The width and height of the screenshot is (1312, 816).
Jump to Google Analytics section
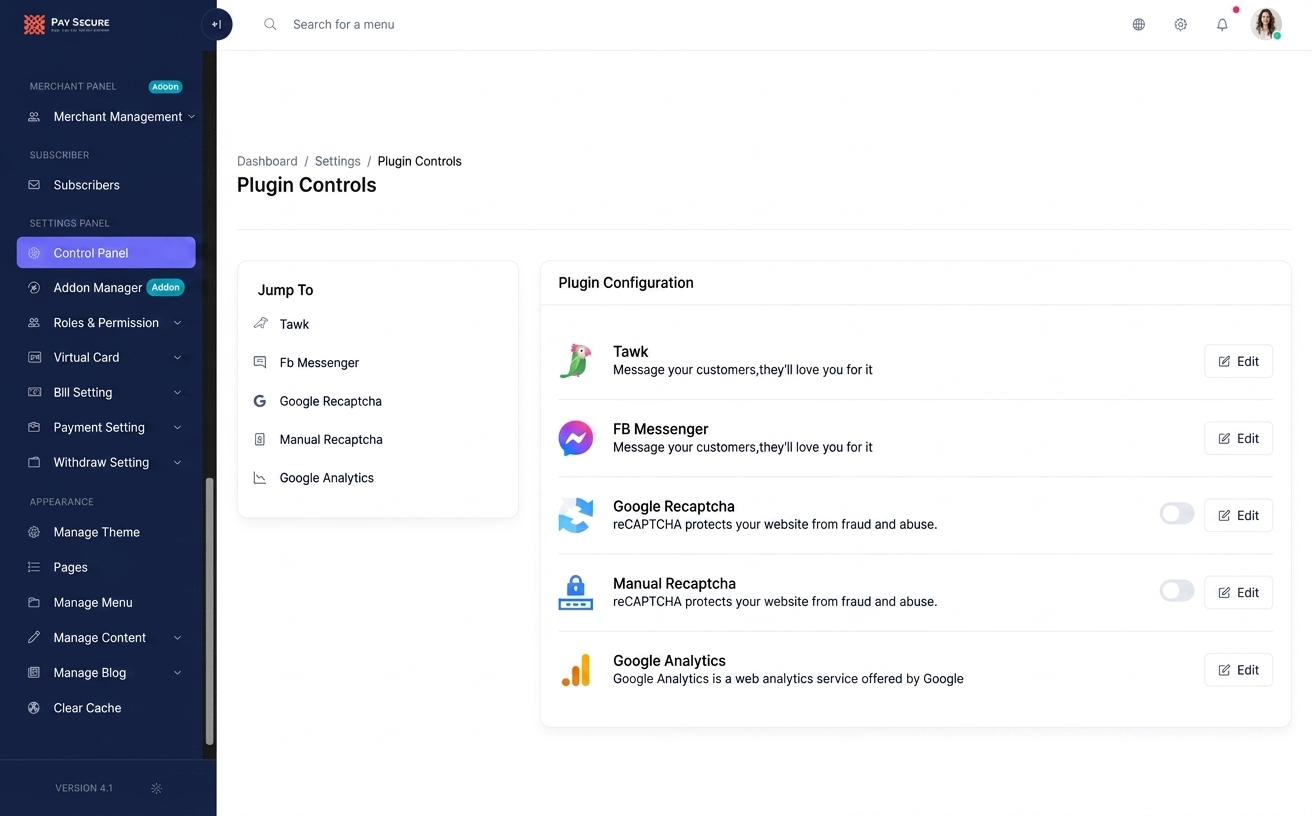coord(326,478)
